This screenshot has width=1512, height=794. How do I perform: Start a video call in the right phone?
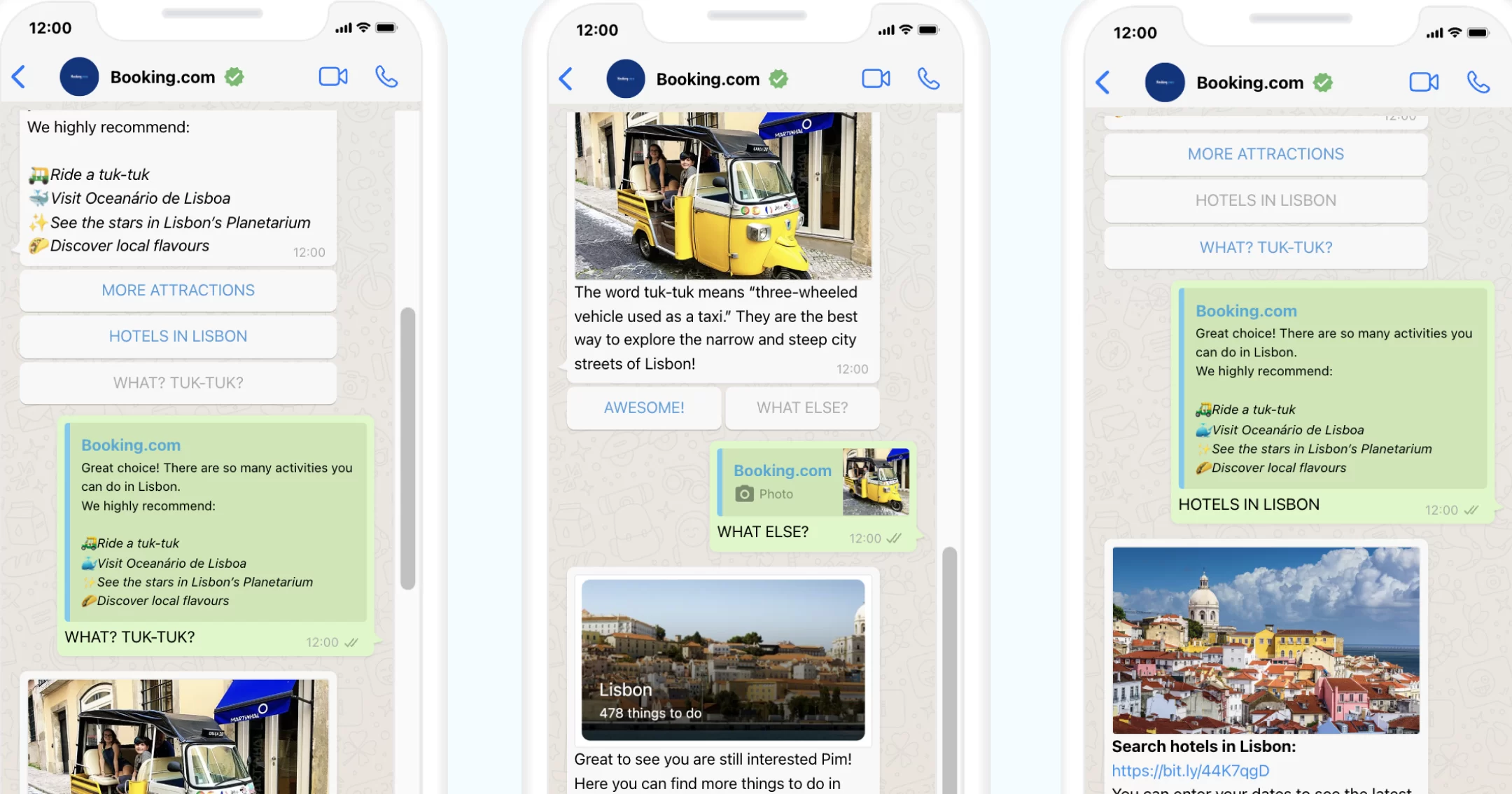[x=1424, y=82]
